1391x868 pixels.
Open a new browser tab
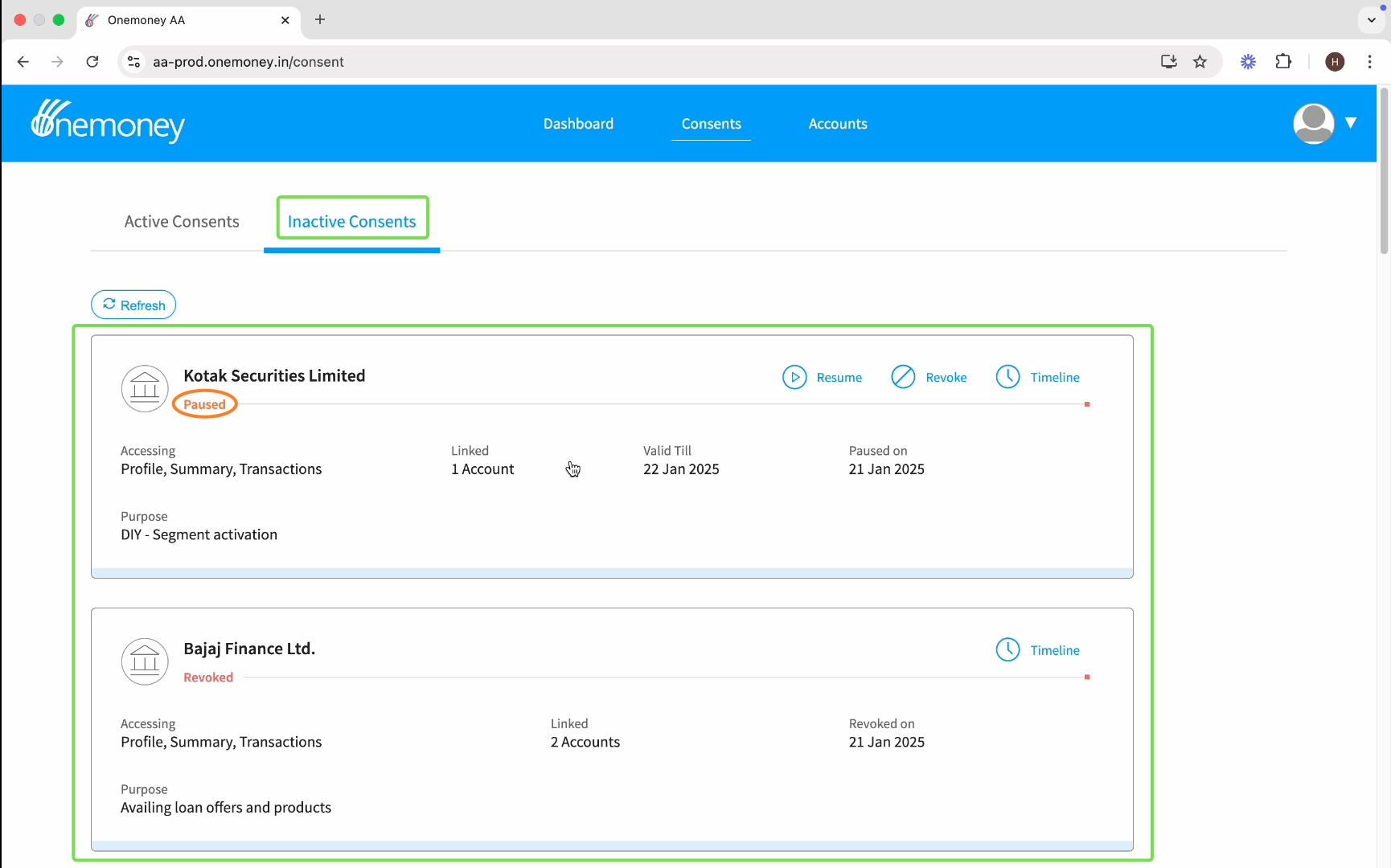tap(320, 19)
